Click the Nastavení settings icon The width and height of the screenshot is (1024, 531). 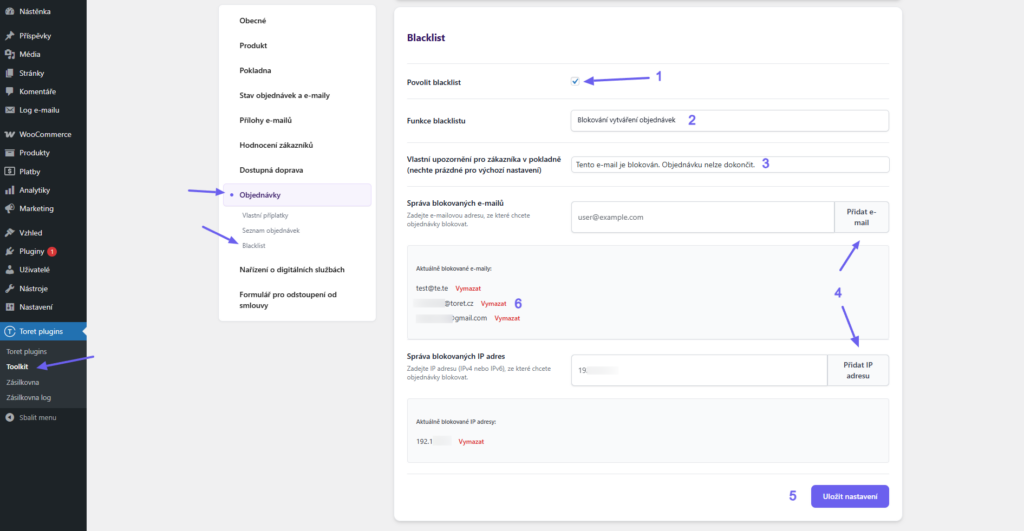point(10,306)
